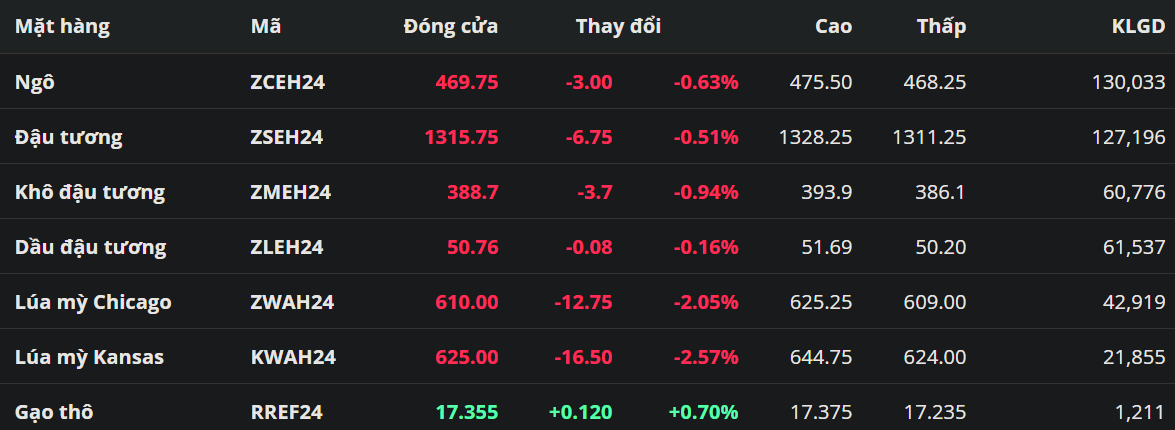Sort by the "Mã" column header
The height and width of the screenshot is (430, 1175).
coord(266,27)
